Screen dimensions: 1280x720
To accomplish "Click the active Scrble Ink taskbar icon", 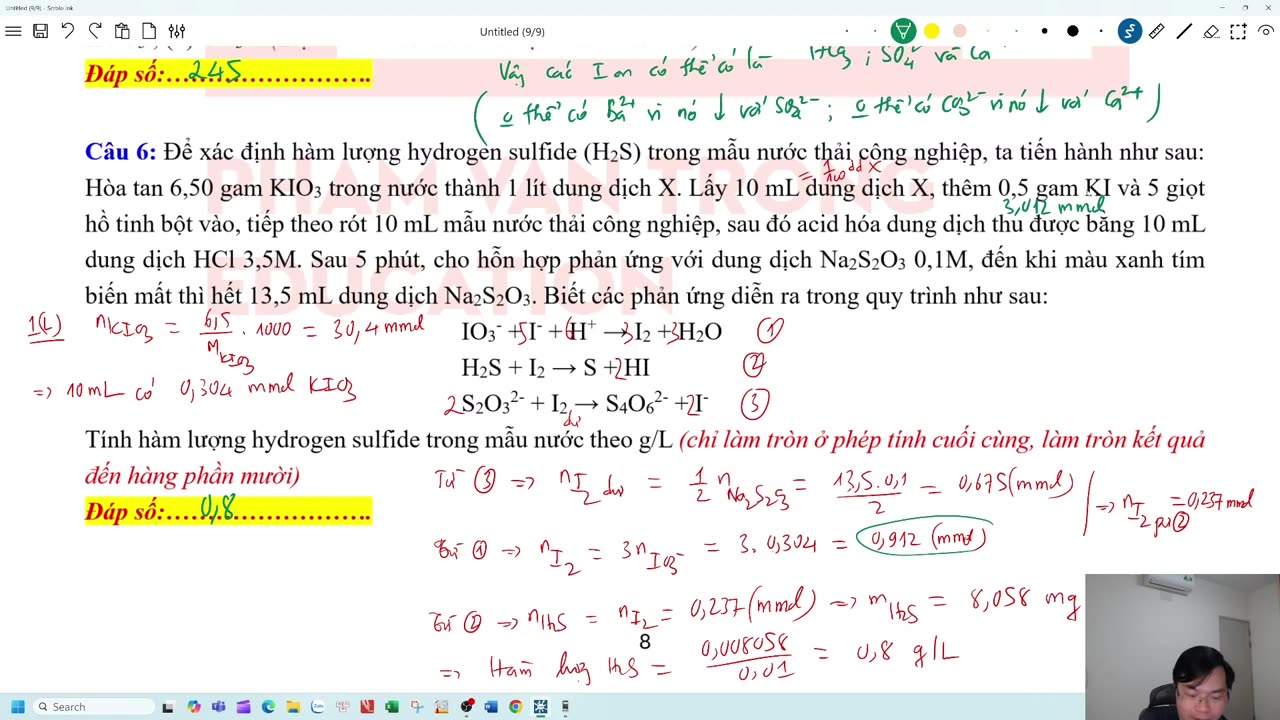I will coord(540,707).
